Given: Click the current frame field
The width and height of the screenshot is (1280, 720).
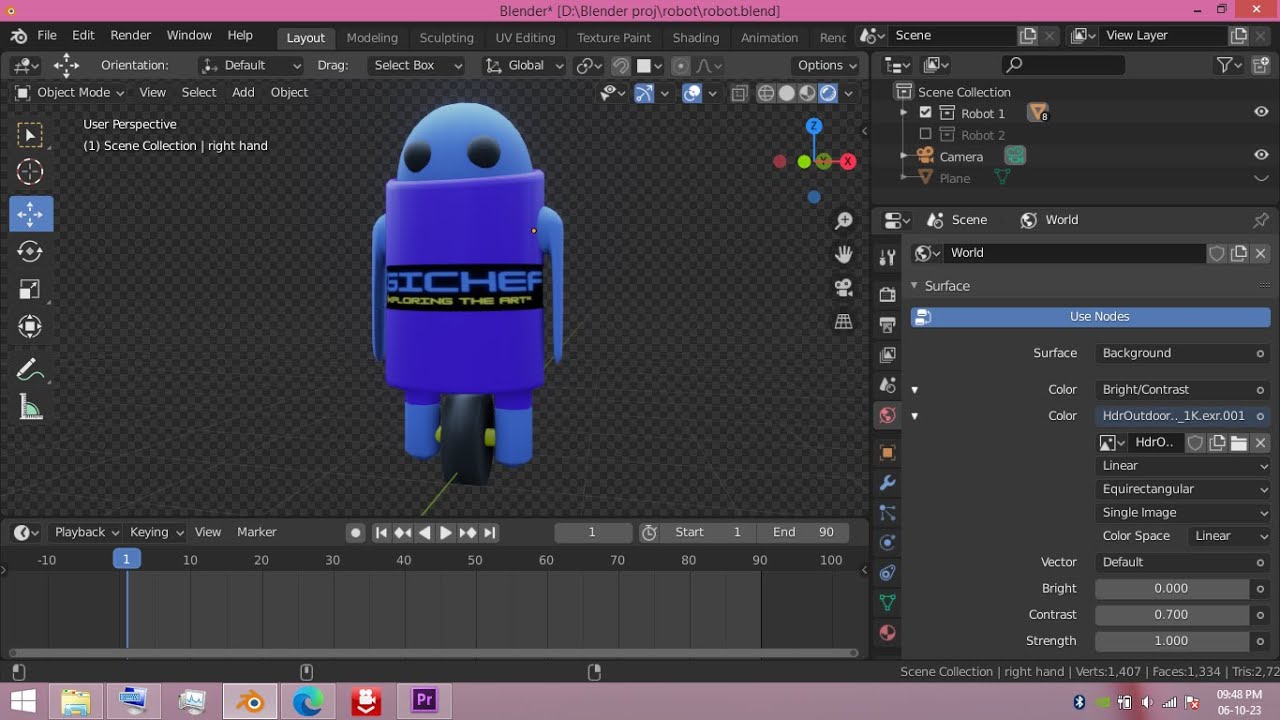Looking at the screenshot, I should [593, 533].
